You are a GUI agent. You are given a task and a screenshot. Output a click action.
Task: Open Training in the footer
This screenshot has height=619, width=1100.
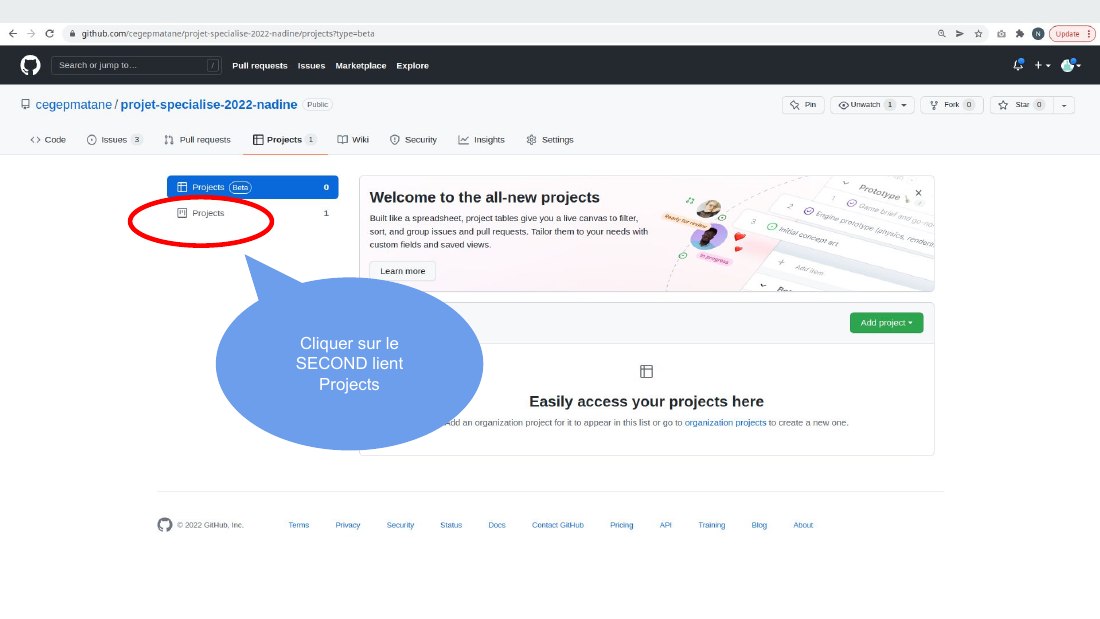[711, 525]
